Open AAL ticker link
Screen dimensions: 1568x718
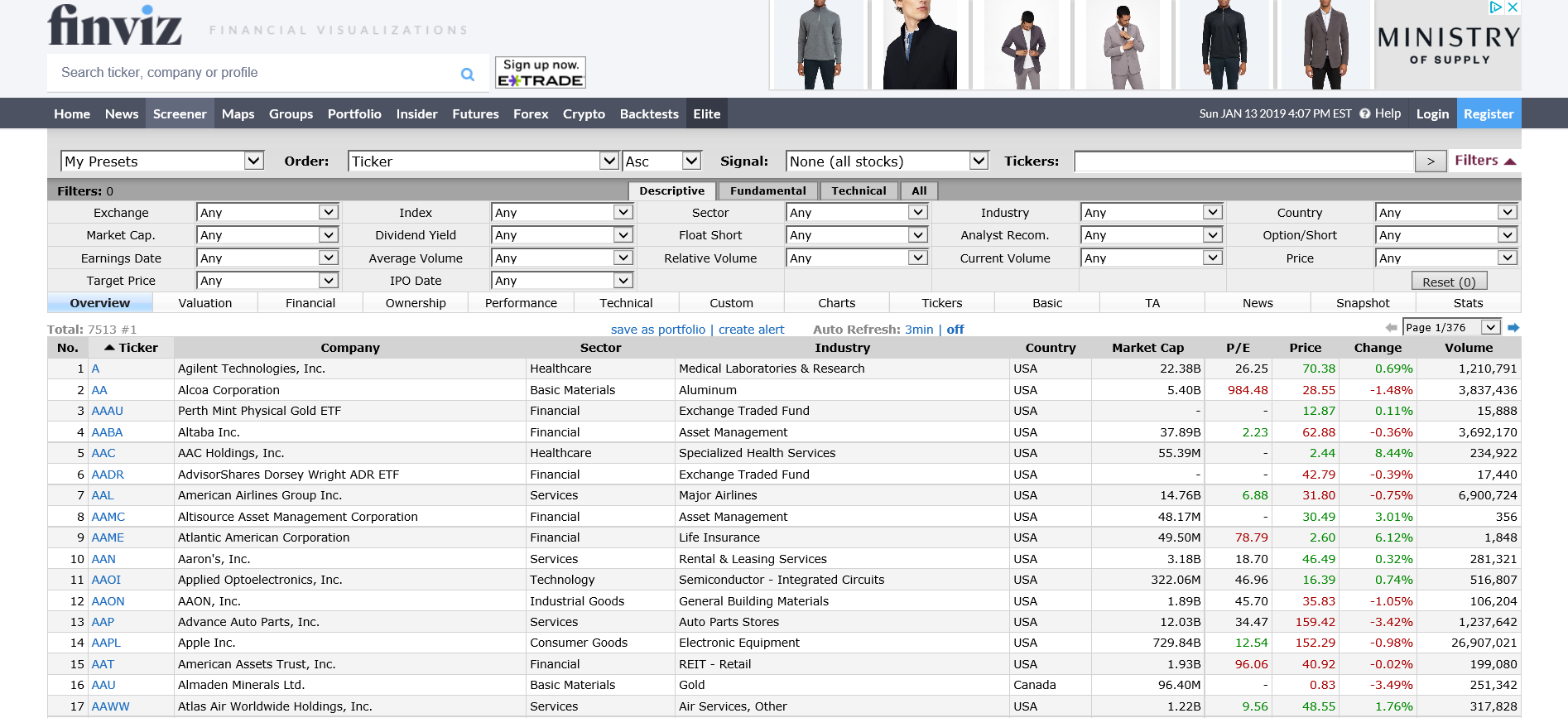[103, 495]
